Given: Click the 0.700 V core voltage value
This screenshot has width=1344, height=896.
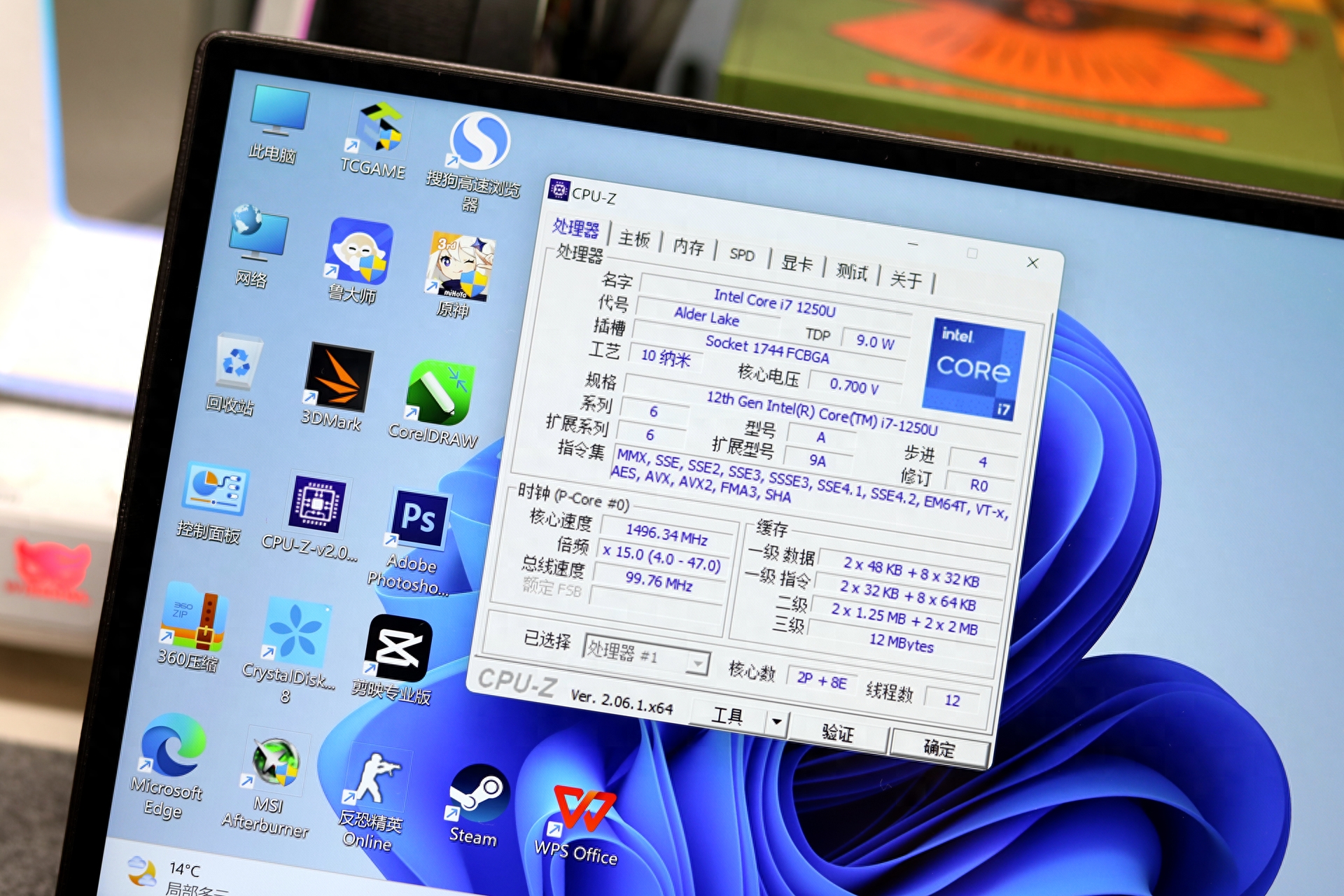Looking at the screenshot, I should 854,386.
